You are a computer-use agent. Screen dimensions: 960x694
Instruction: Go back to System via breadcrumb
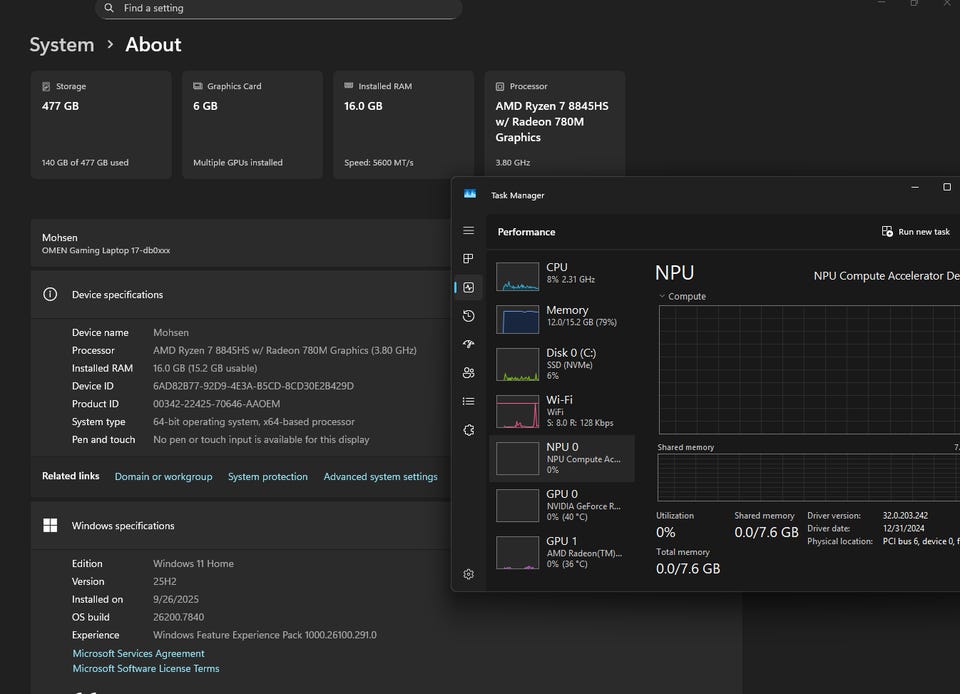(62, 45)
